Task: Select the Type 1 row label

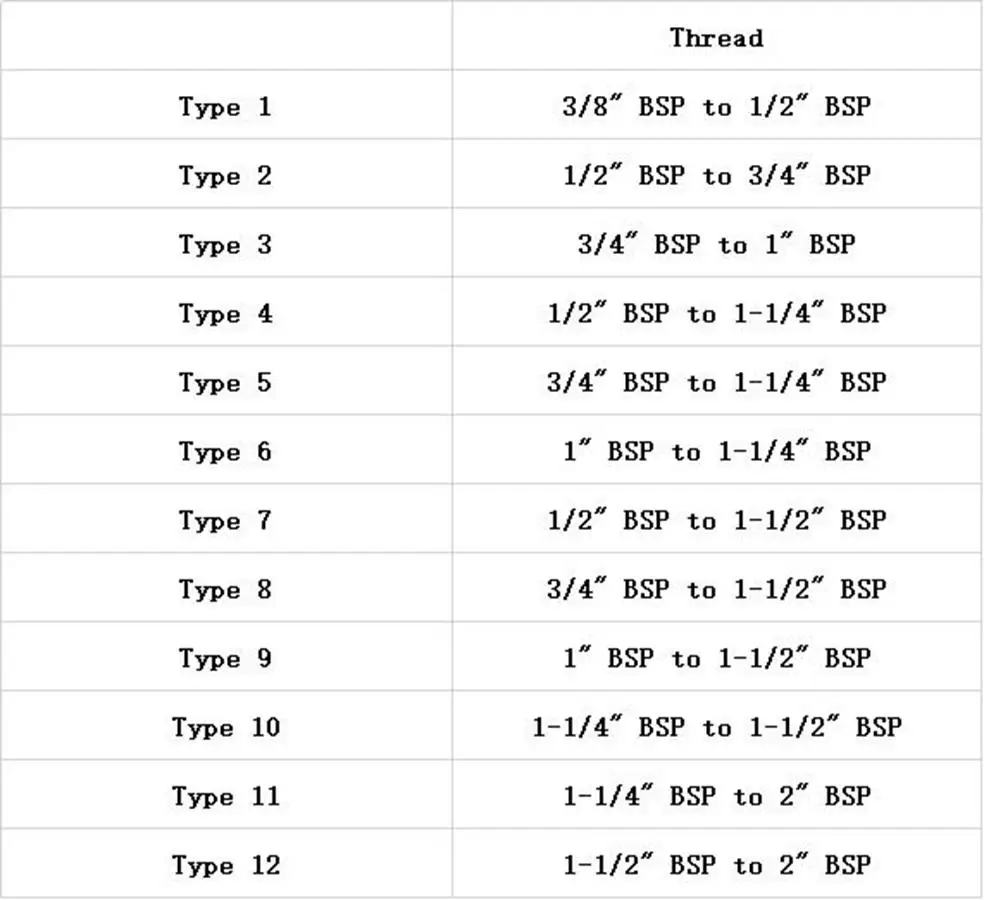Action: pos(225,107)
